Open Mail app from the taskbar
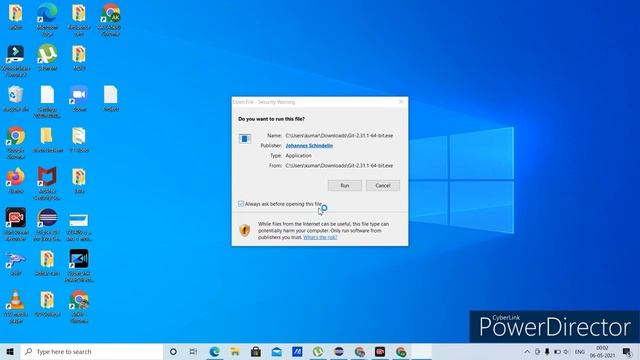The width and height of the screenshot is (640, 360). 276,351
